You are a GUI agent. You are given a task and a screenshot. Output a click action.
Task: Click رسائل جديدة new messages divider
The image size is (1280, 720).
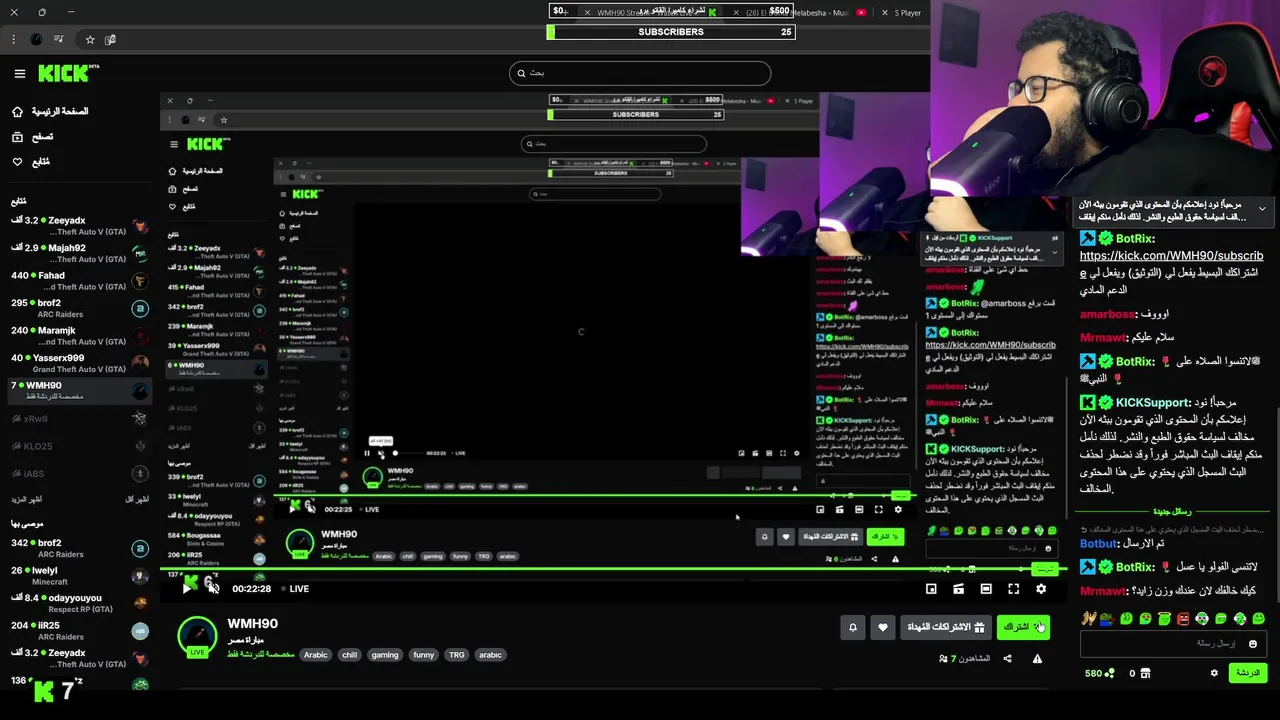pyautogui.click(x=1173, y=511)
